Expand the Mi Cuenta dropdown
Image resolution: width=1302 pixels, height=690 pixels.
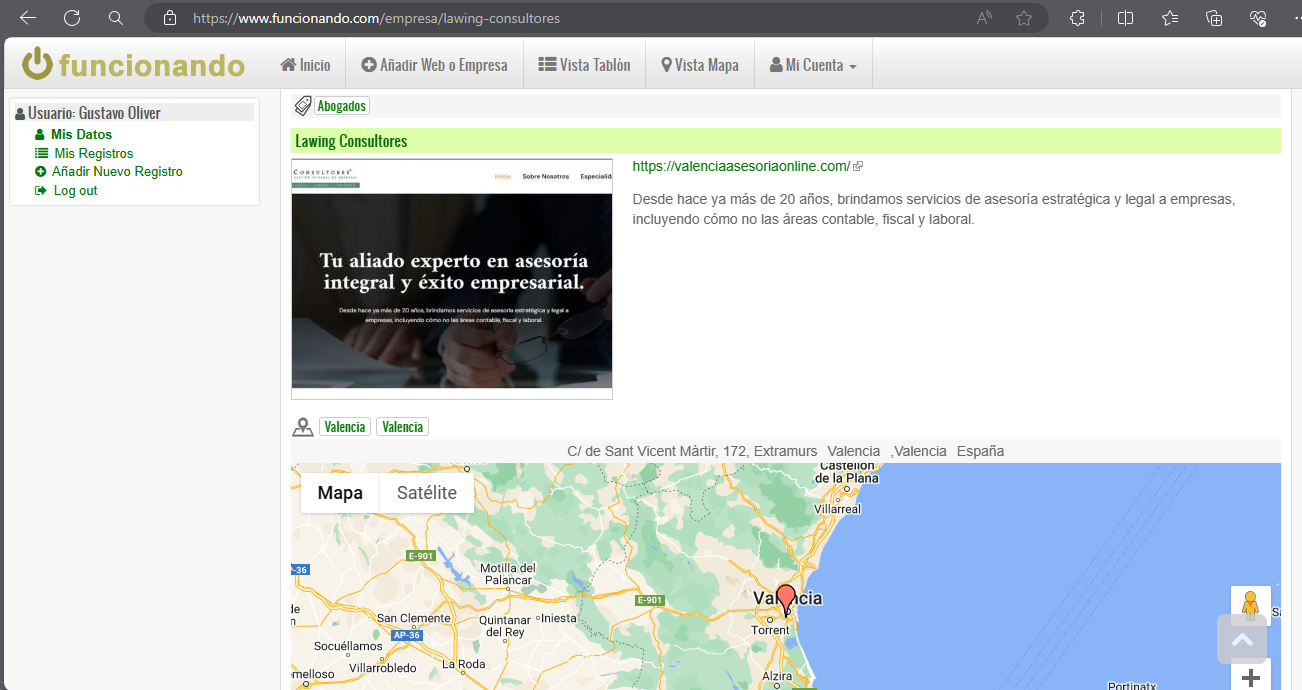point(813,65)
